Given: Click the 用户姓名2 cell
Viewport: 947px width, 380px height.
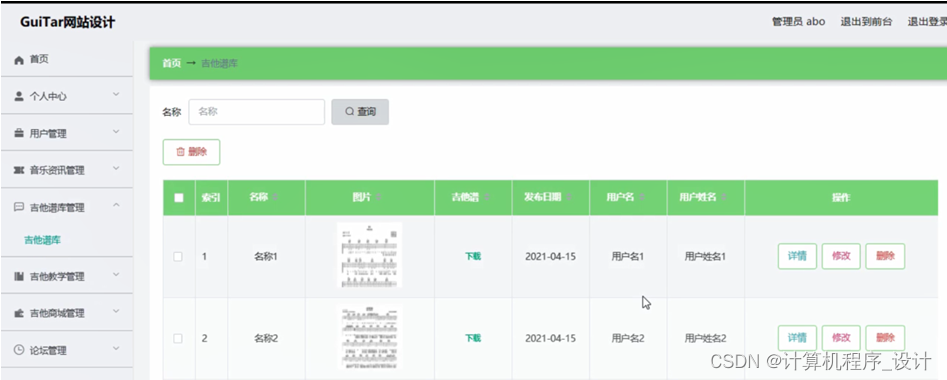Looking at the screenshot, I should (x=705, y=339).
